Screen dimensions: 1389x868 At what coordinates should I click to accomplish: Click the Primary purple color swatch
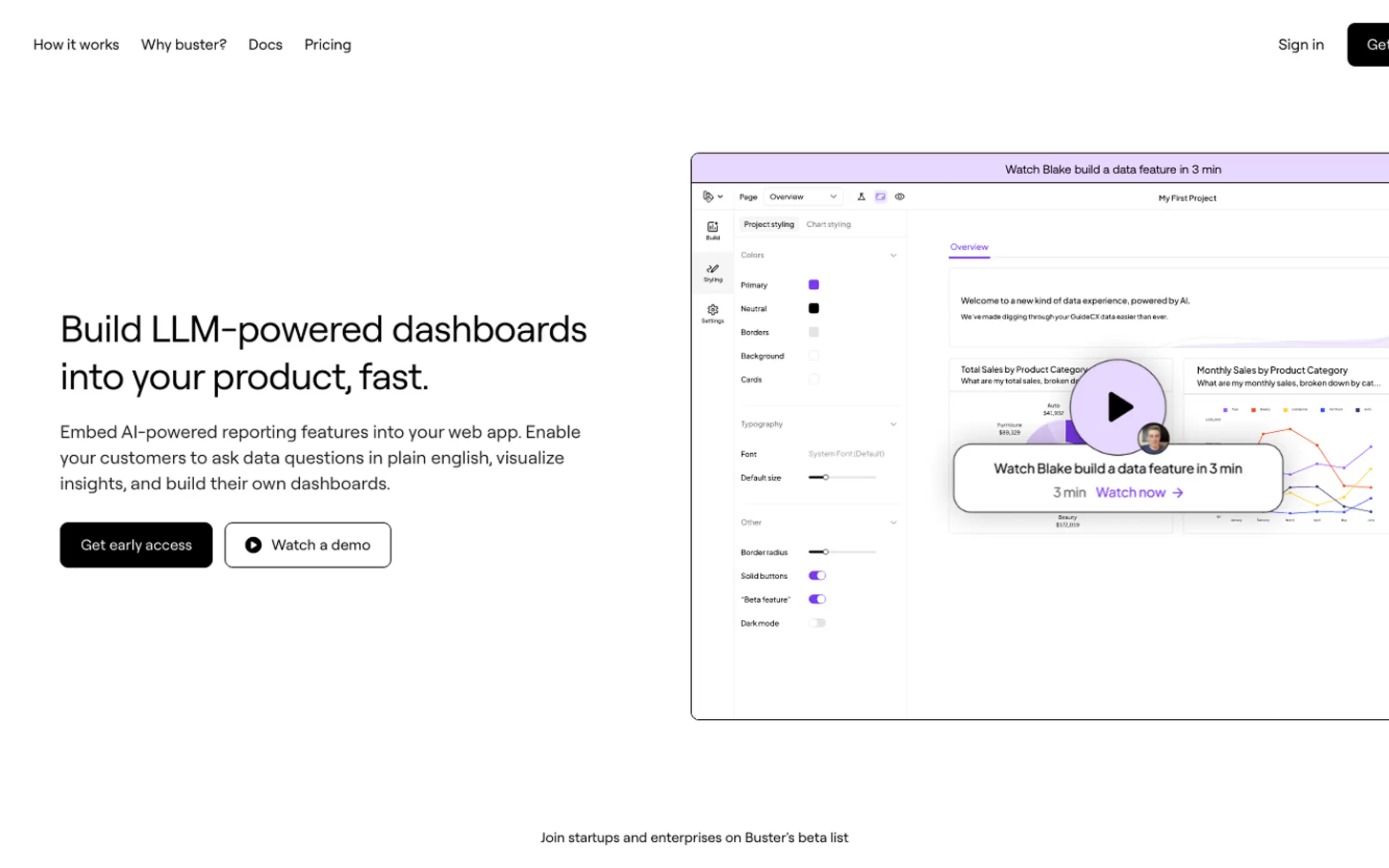pyautogui.click(x=813, y=285)
